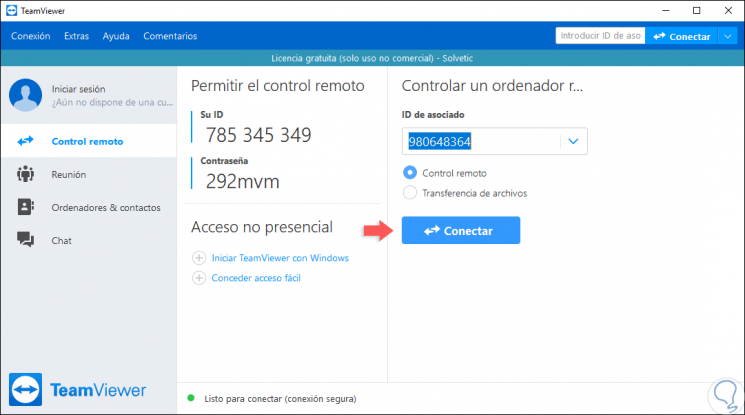Click the TeamViewer logo at bottom left
Screen dimensions: 745x415
(77, 390)
